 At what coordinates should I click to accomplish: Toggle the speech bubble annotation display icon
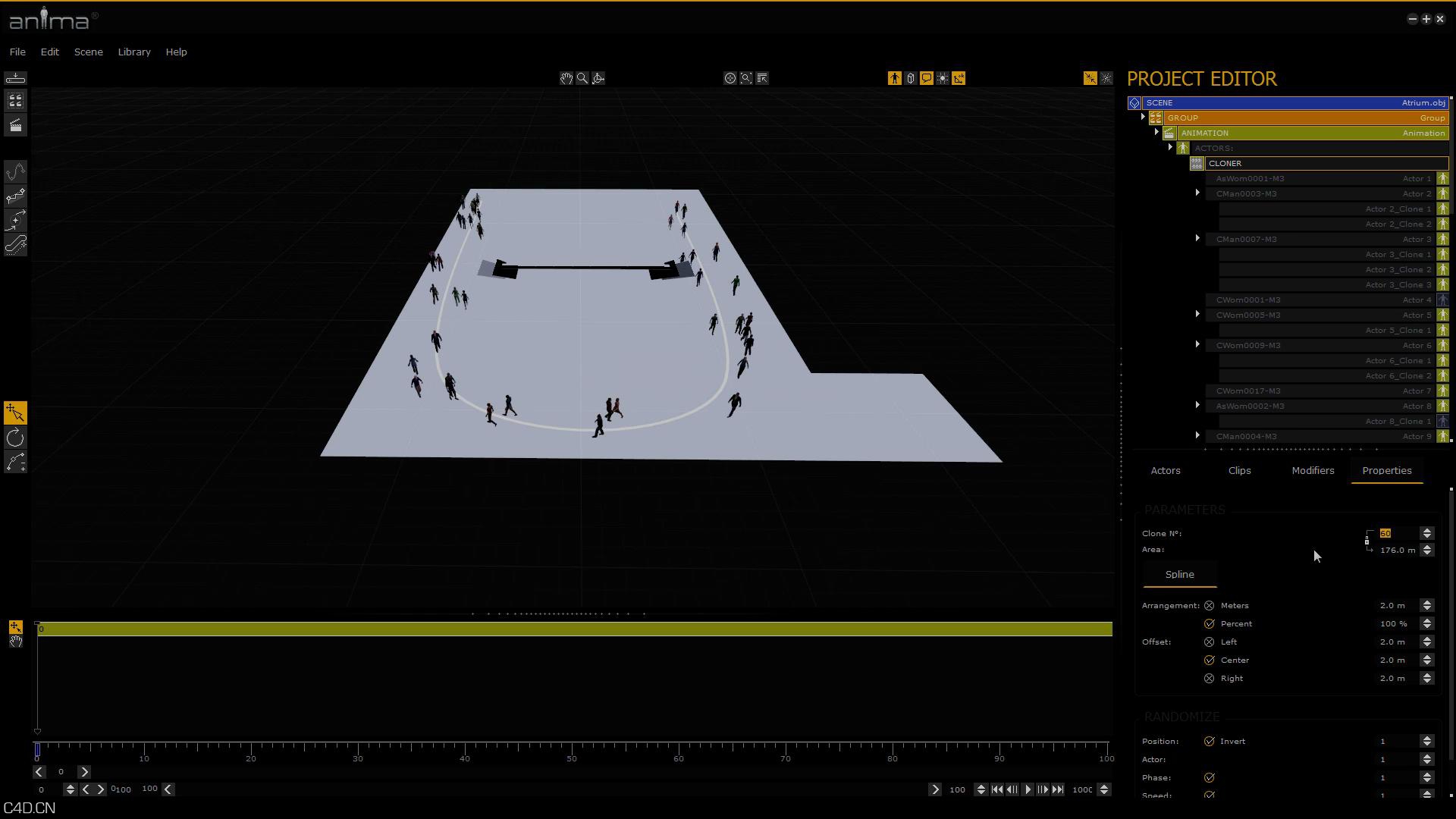point(926,78)
